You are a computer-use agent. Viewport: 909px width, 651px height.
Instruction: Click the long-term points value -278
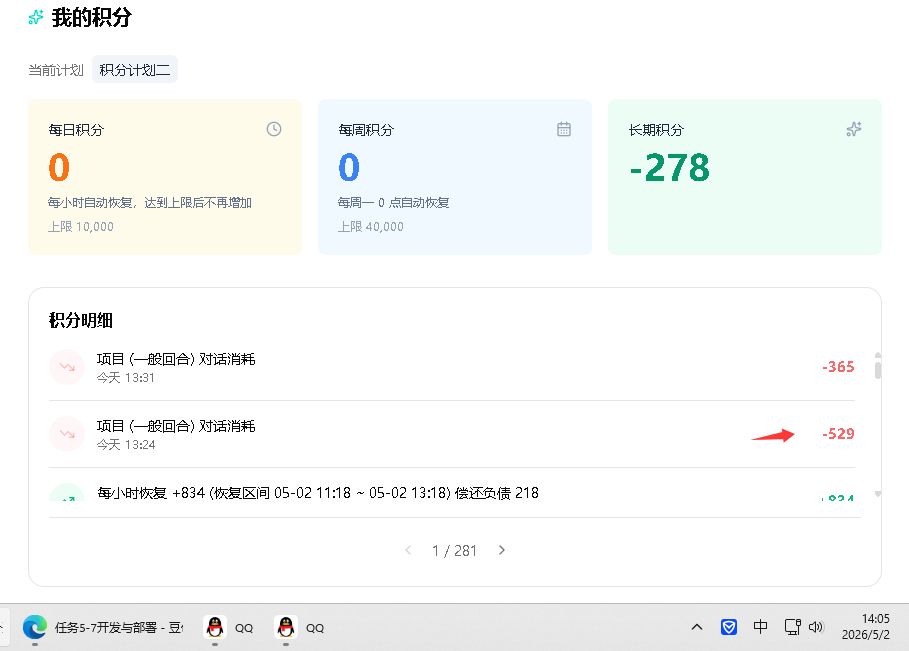tap(670, 168)
